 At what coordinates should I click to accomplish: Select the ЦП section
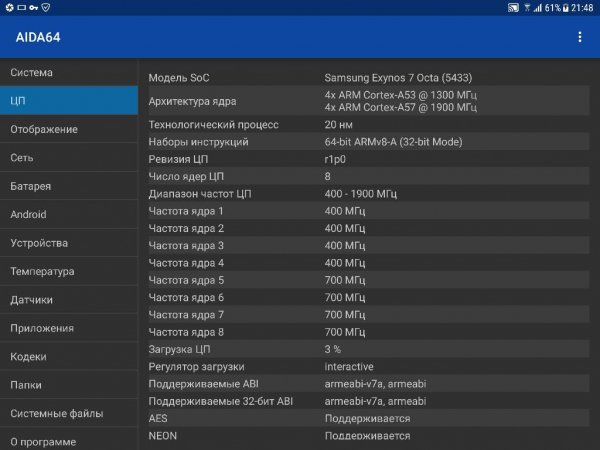coord(69,101)
